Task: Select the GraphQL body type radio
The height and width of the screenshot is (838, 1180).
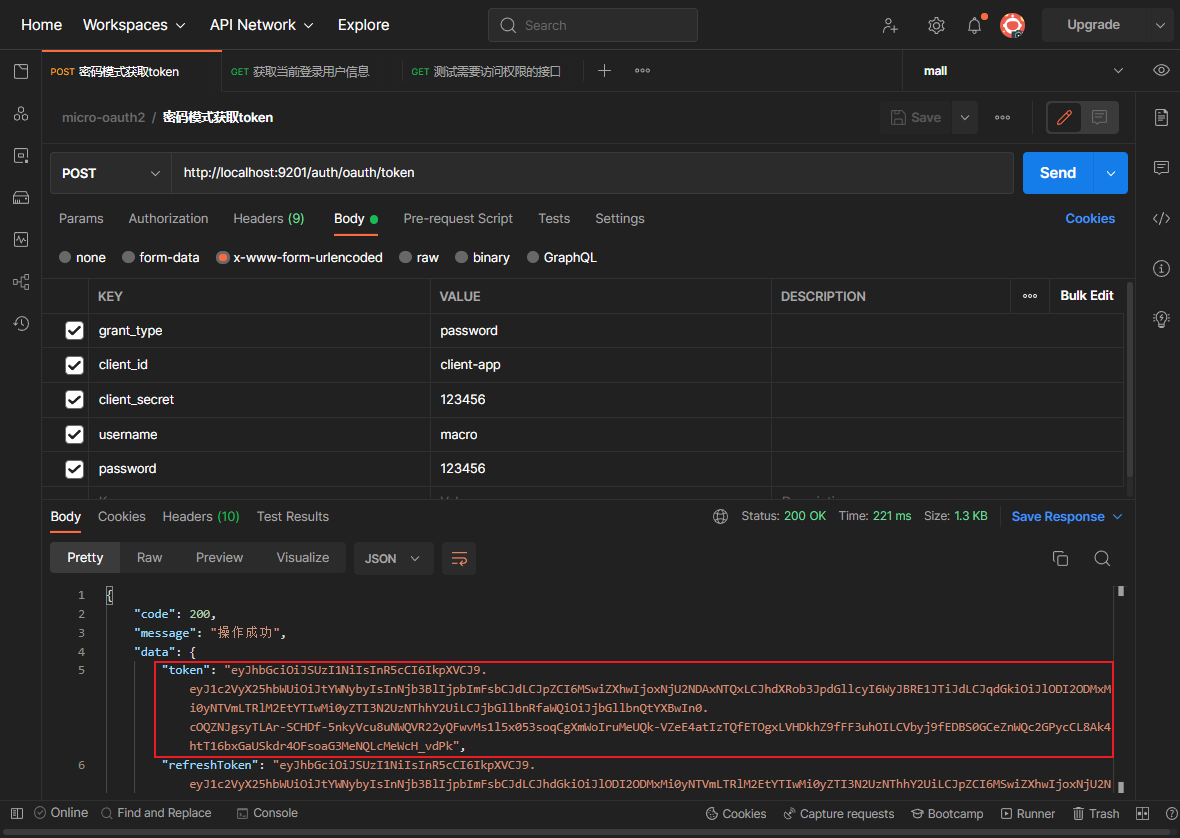Action: pos(533,257)
